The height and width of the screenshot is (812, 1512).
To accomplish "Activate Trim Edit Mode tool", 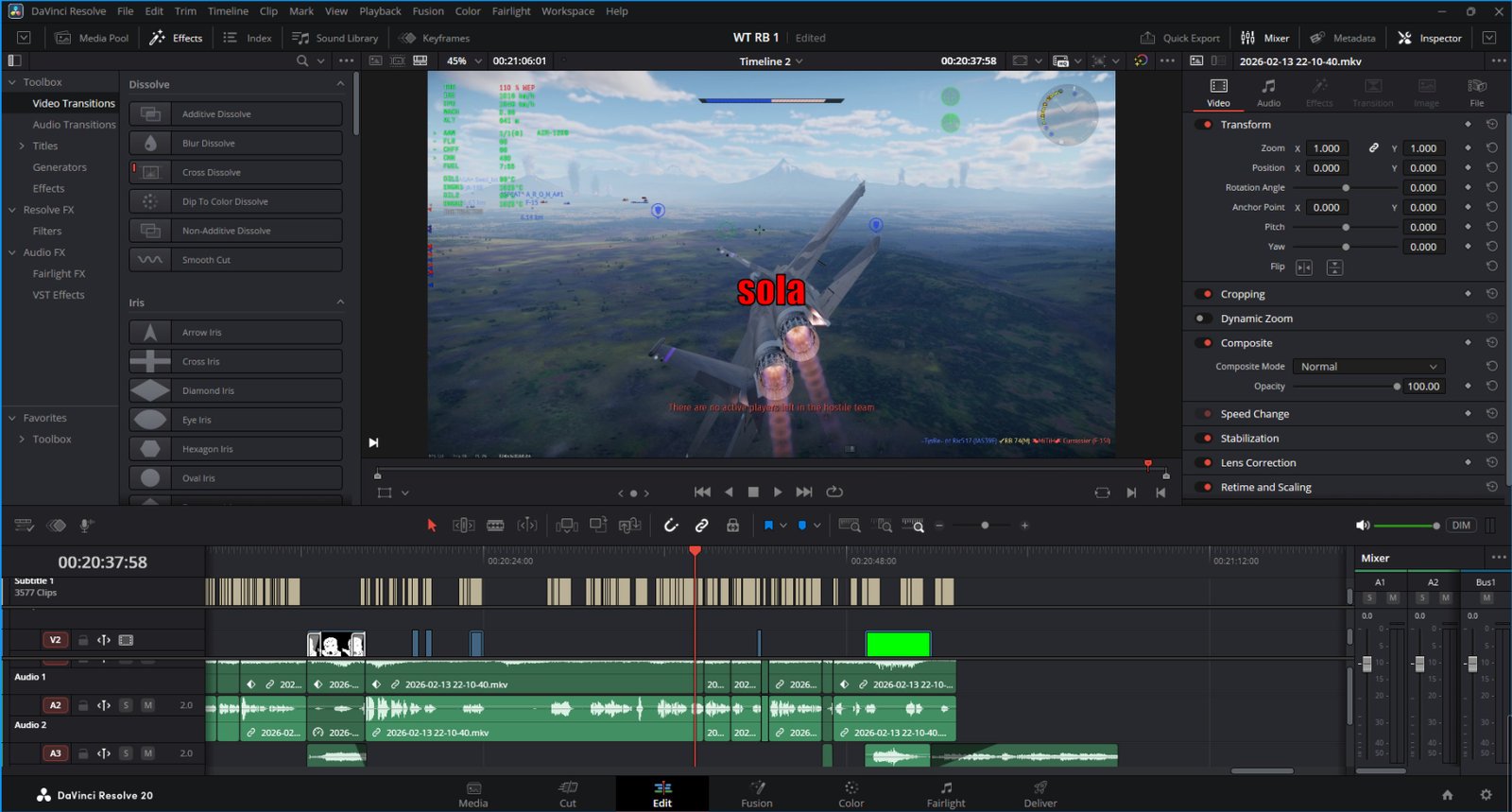I will point(463,526).
